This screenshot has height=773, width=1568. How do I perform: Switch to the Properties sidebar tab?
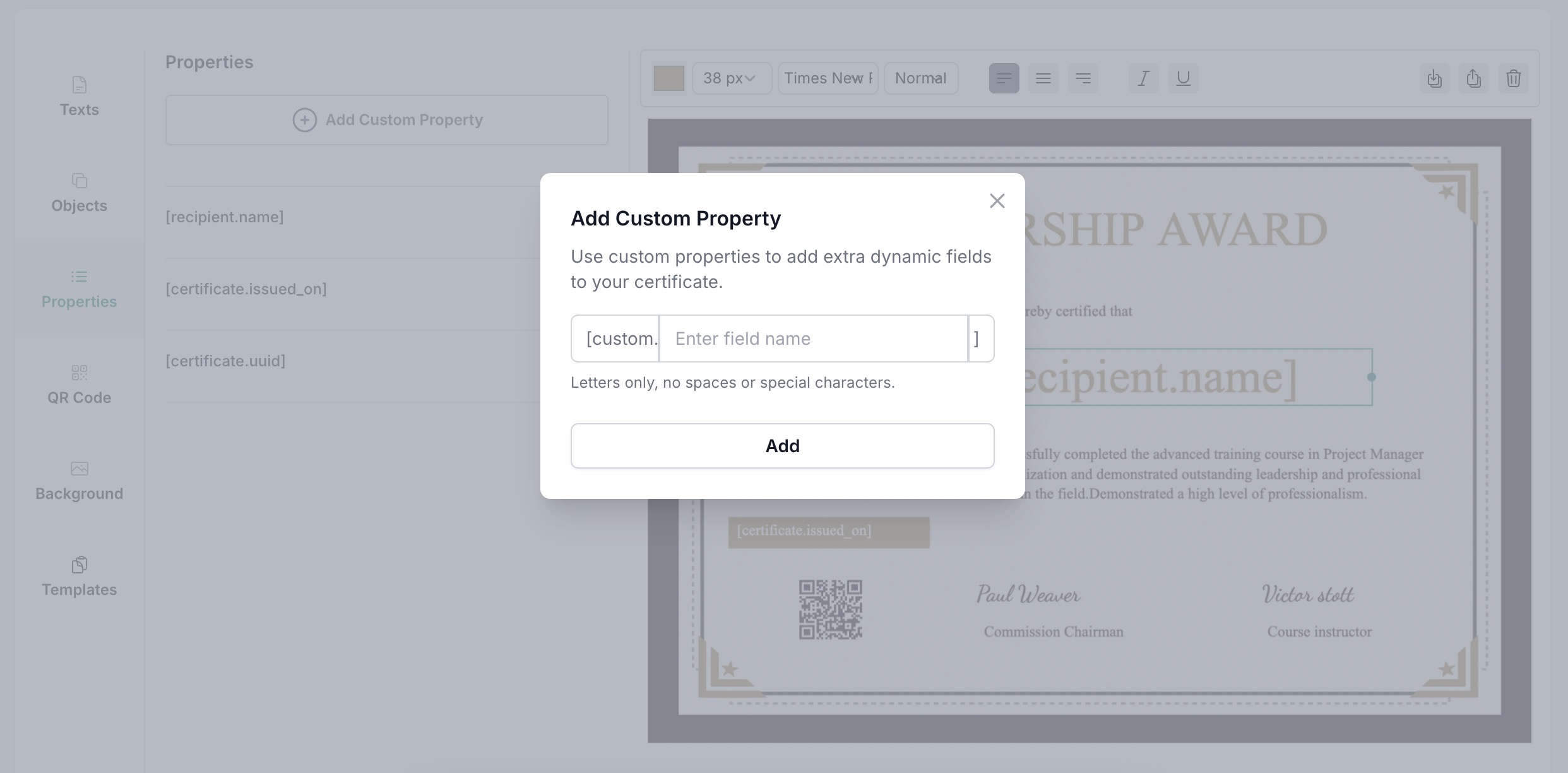[79, 289]
